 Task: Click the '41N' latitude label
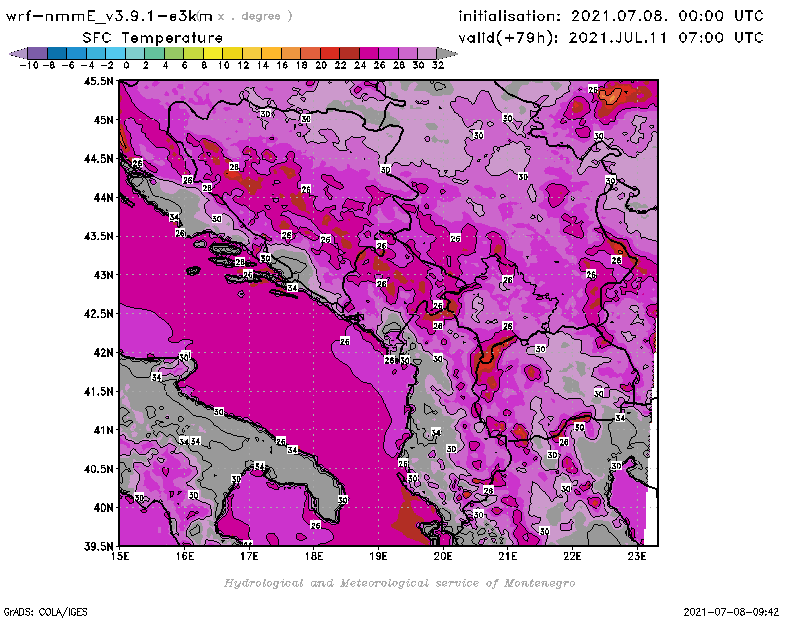[x=104, y=430]
